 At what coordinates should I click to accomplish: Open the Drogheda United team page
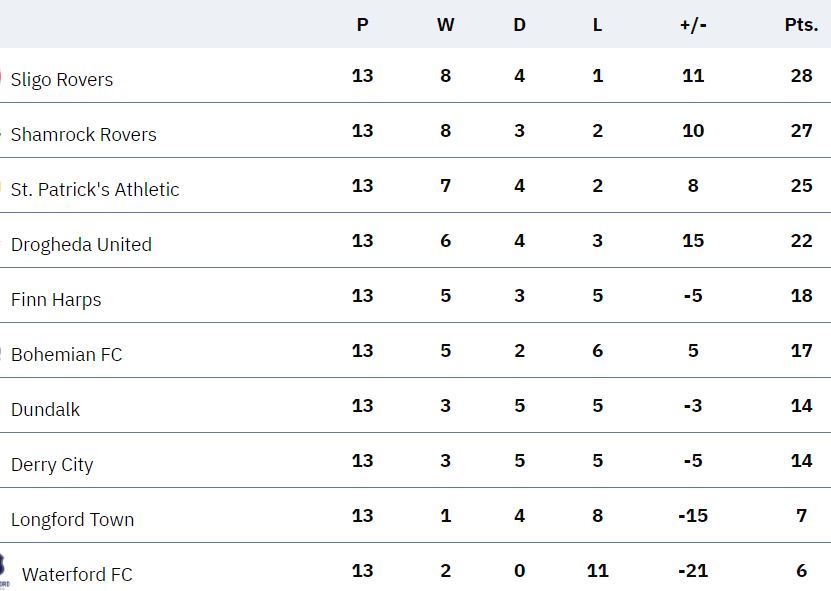pos(81,245)
